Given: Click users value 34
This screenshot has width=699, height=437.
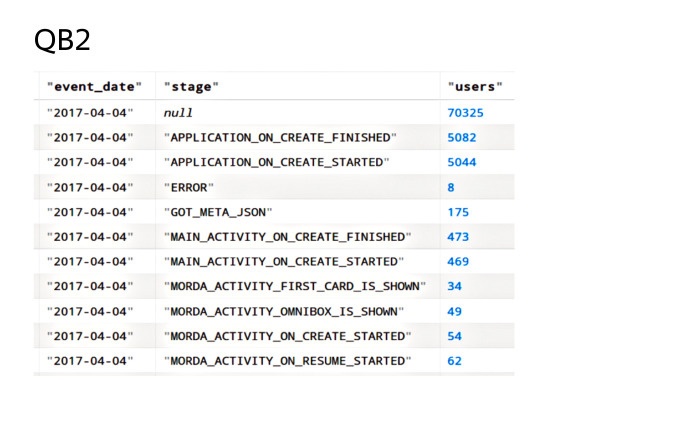Looking at the screenshot, I should point(455,286).
